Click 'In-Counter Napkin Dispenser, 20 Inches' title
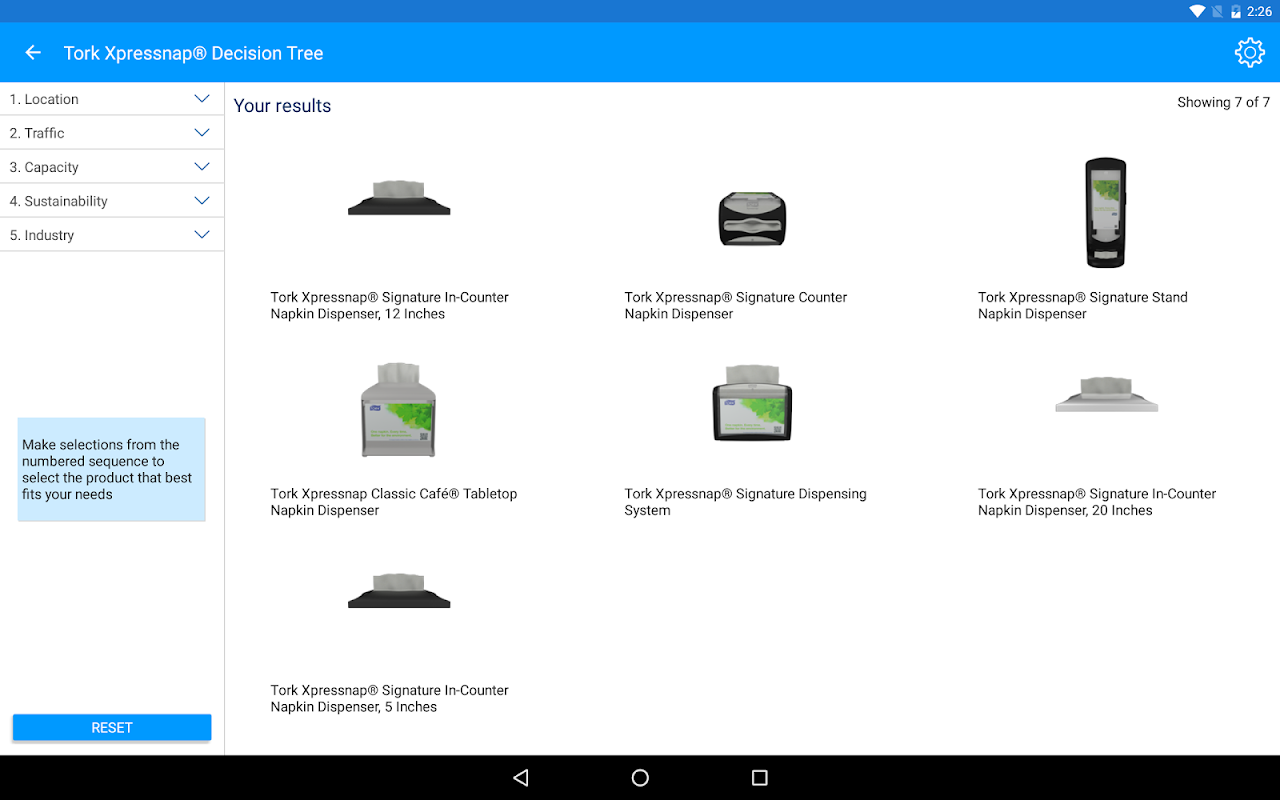Viewport: 1280px width, 800px height. (x=1097, y=502)
